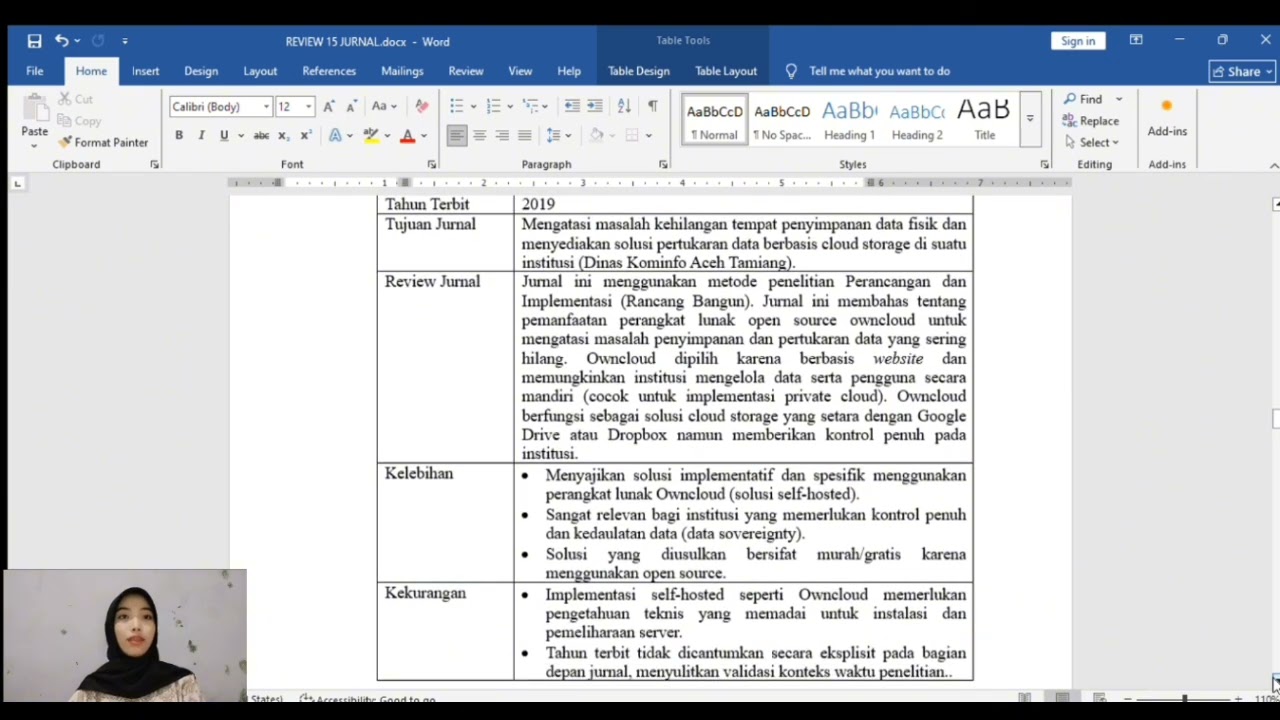Click the Save icon in the Quick Access Toolbar
1280x720 pixels.
click(34, 41)
